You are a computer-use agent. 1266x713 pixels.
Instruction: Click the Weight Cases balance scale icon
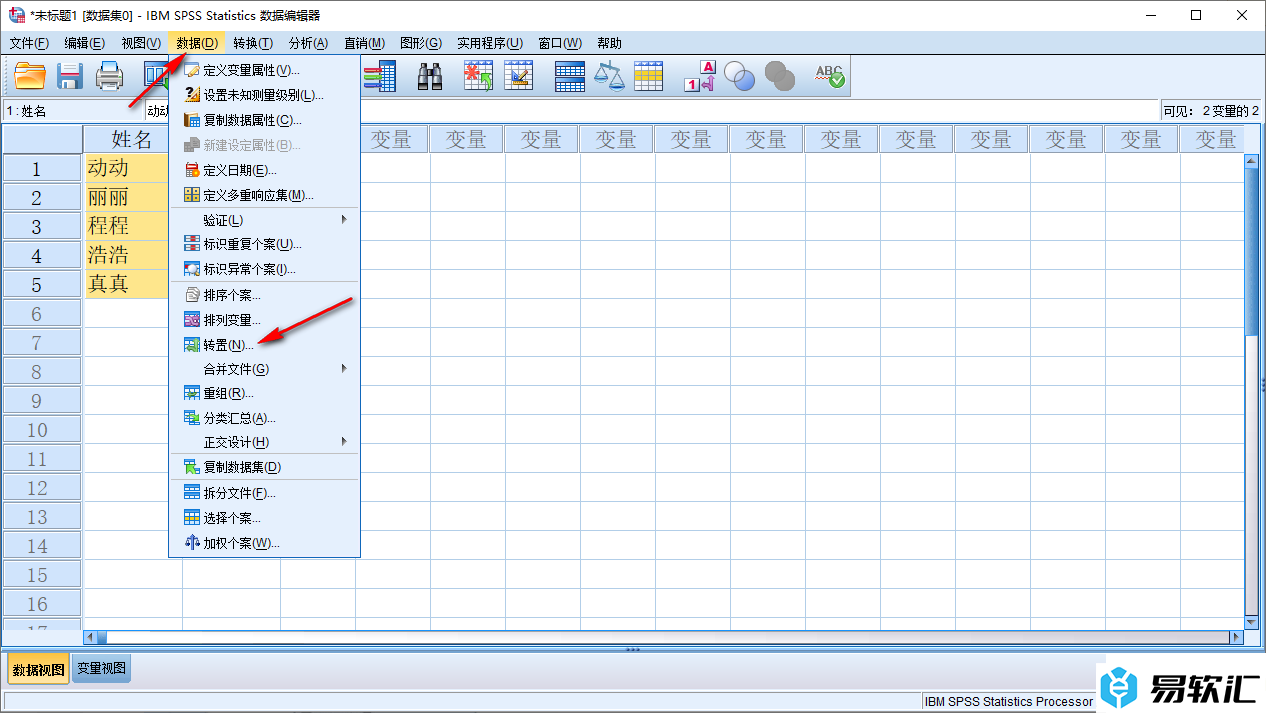[x=608, y=76]
